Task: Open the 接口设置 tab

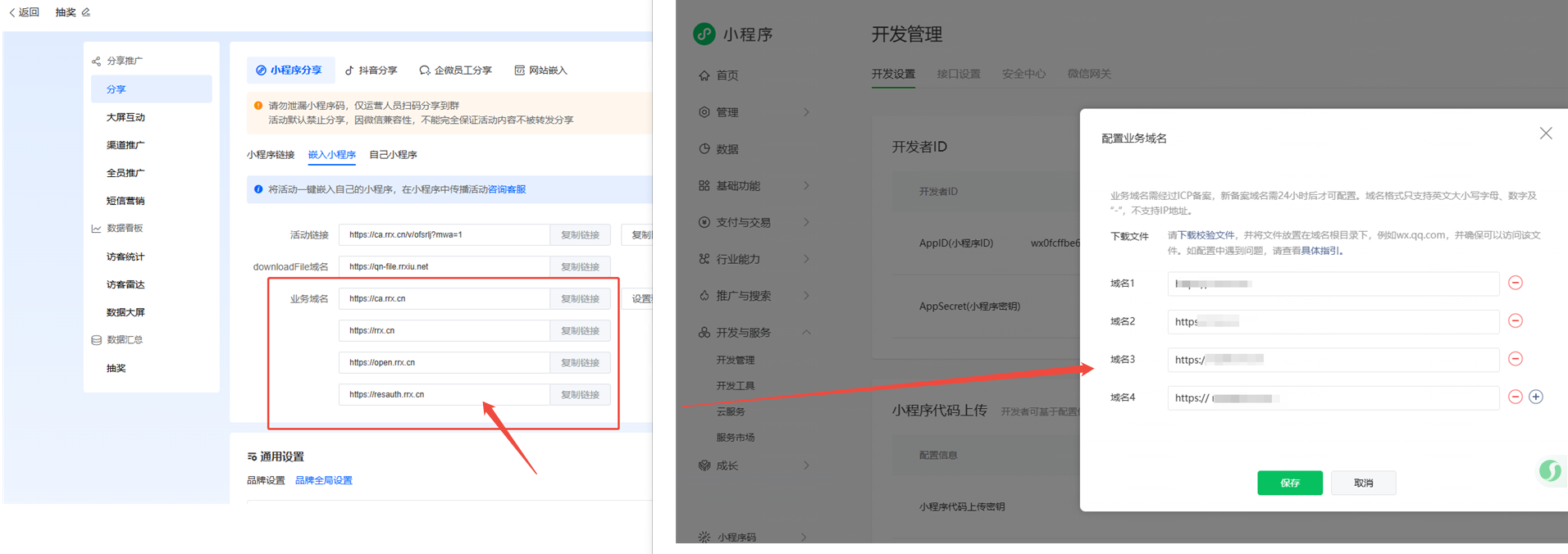Action: 958,74
